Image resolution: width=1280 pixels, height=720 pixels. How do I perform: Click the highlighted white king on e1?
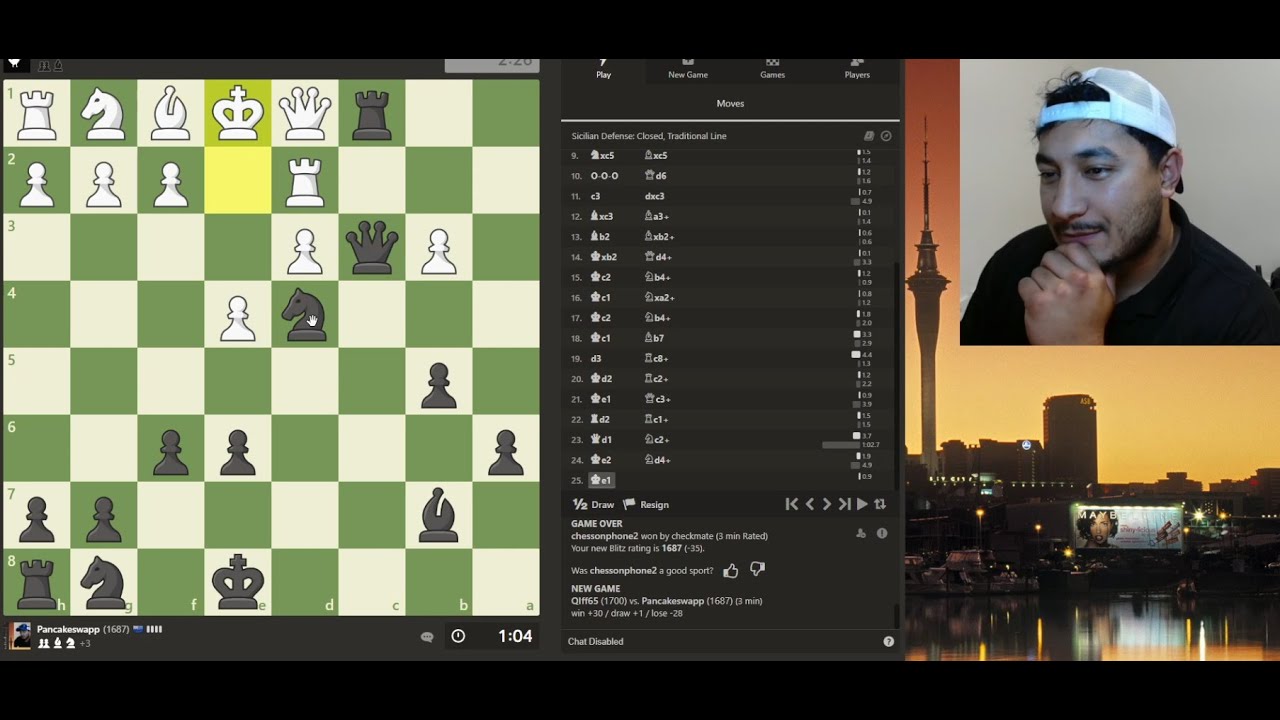tap(238, 113)
